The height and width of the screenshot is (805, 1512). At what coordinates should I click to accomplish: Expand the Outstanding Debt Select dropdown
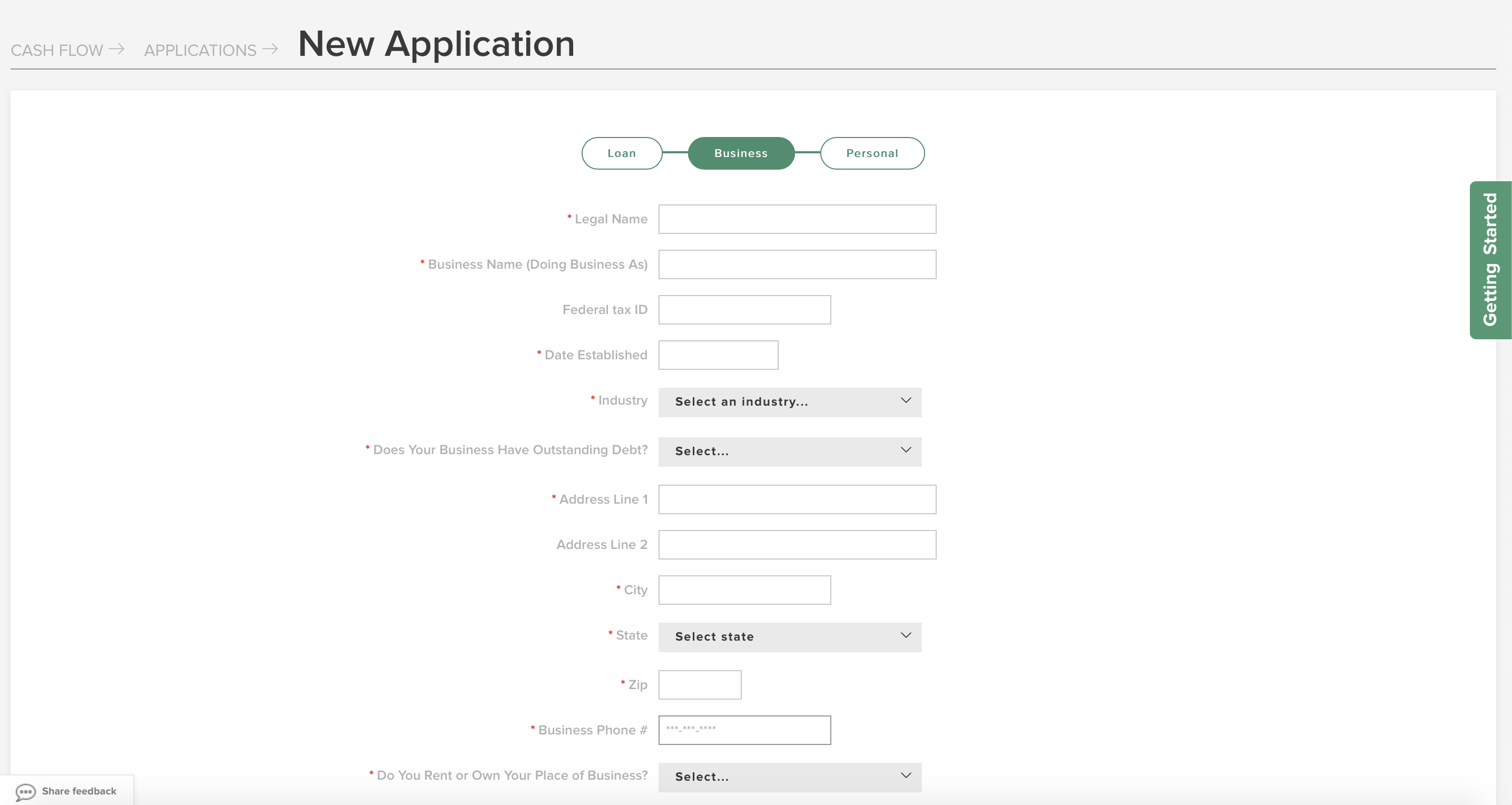coord(790,451)
